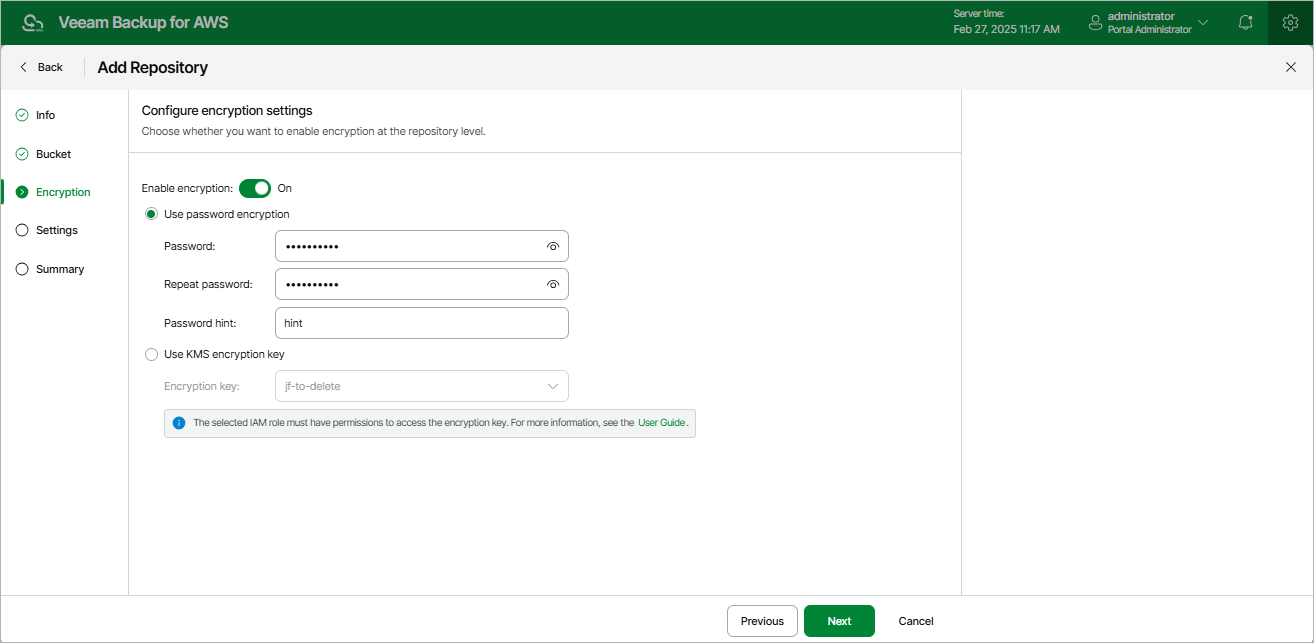Click the administrator user avatar icon

click(x=1095, y=22)
